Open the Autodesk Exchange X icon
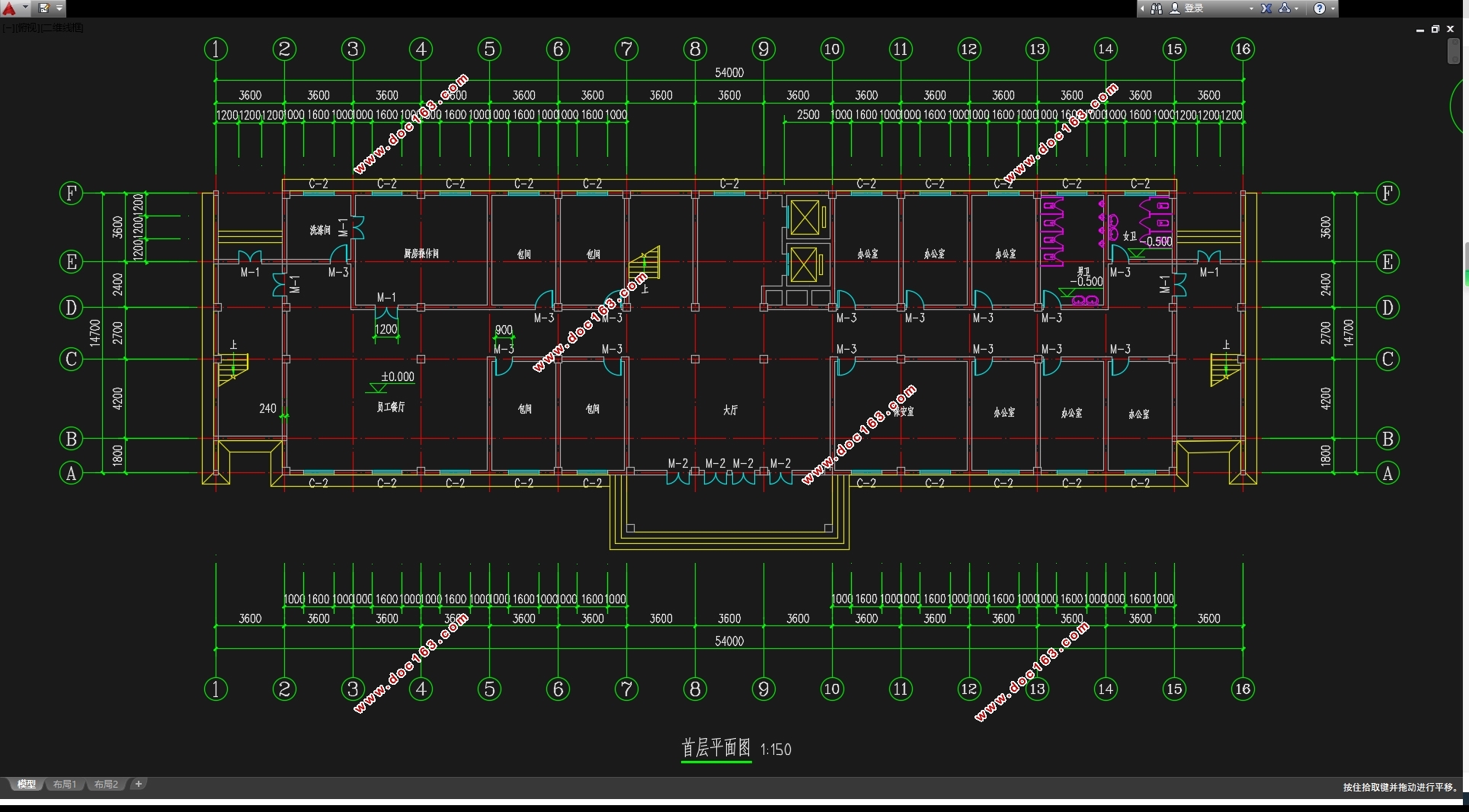Screen dimensions: 1469x812 1266,8
